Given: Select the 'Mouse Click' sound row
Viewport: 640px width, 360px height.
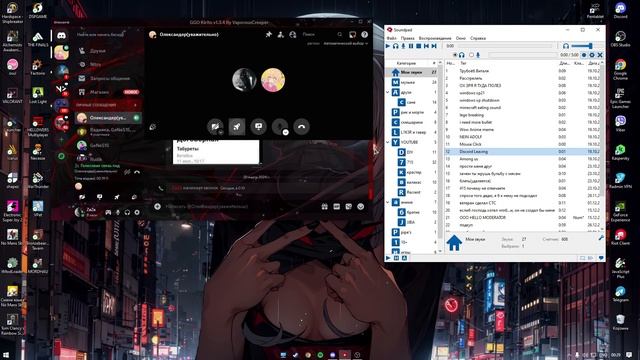Looking at the screenshot, I should tap(522, 144).
